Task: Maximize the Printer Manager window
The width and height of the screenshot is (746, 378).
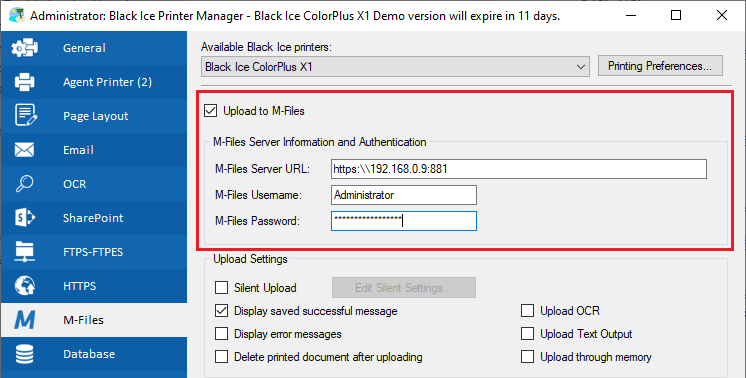Action: (676, 16)
